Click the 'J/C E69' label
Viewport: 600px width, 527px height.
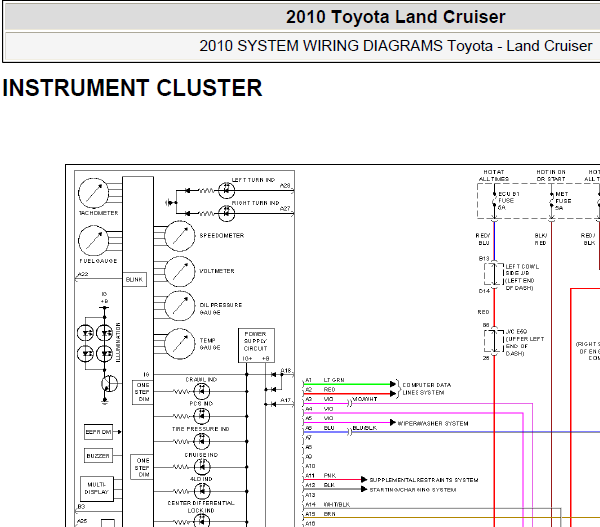(x=516, y=331)
